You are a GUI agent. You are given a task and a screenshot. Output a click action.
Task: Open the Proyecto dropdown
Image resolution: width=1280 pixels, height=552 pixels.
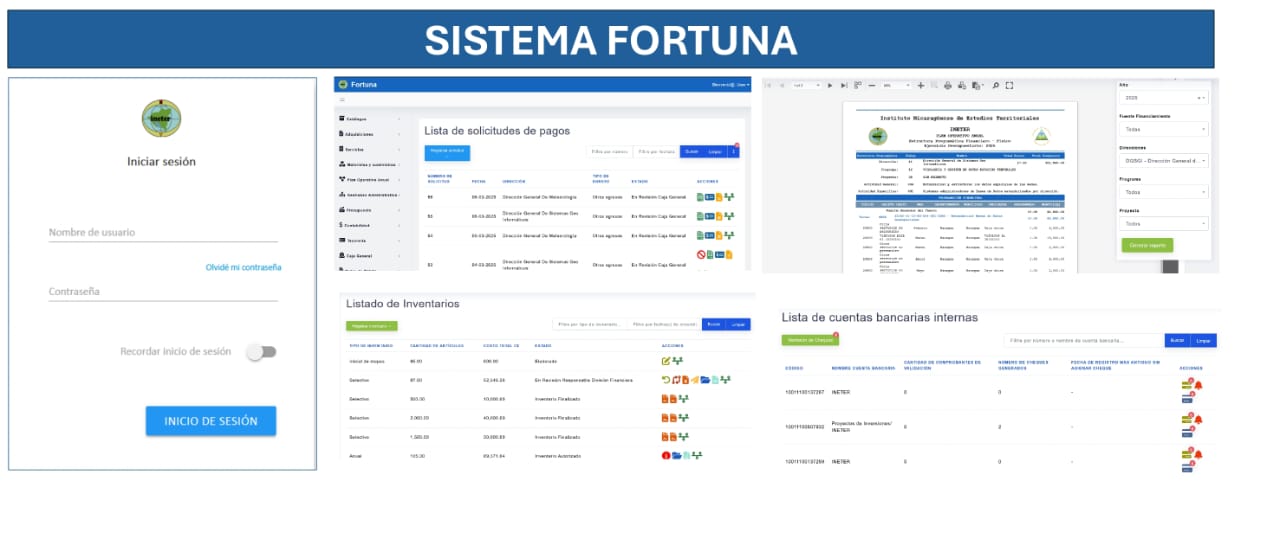click(x=1163, y=223)
